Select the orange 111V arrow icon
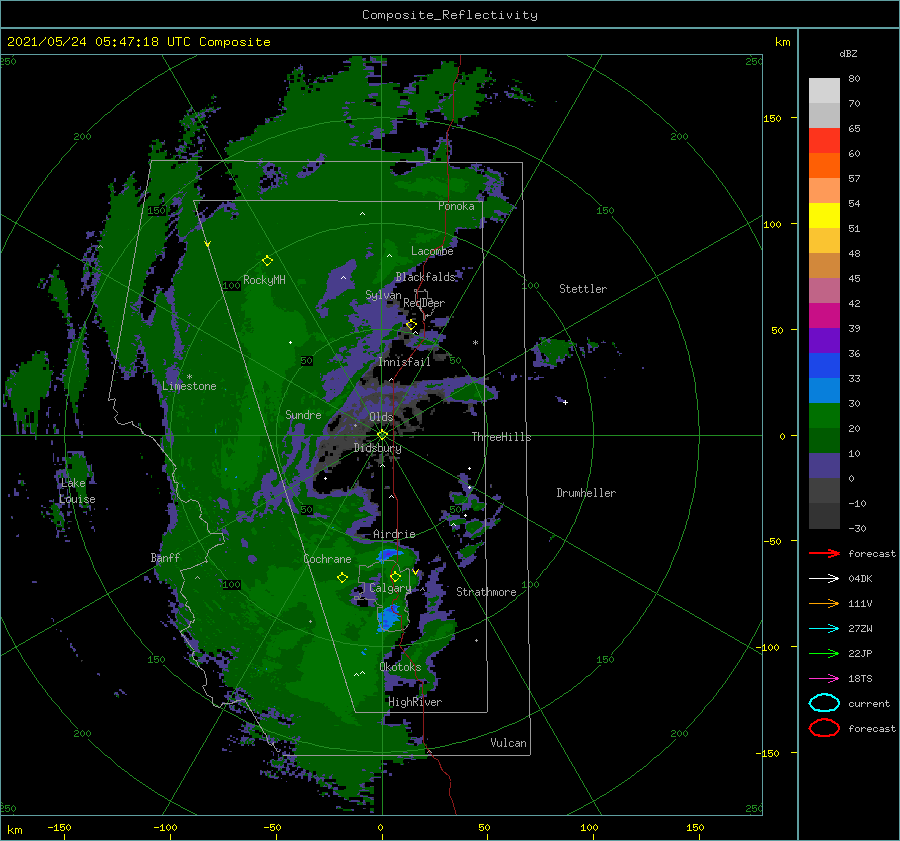Screen dimensions: 900x841 pos(824,603)
